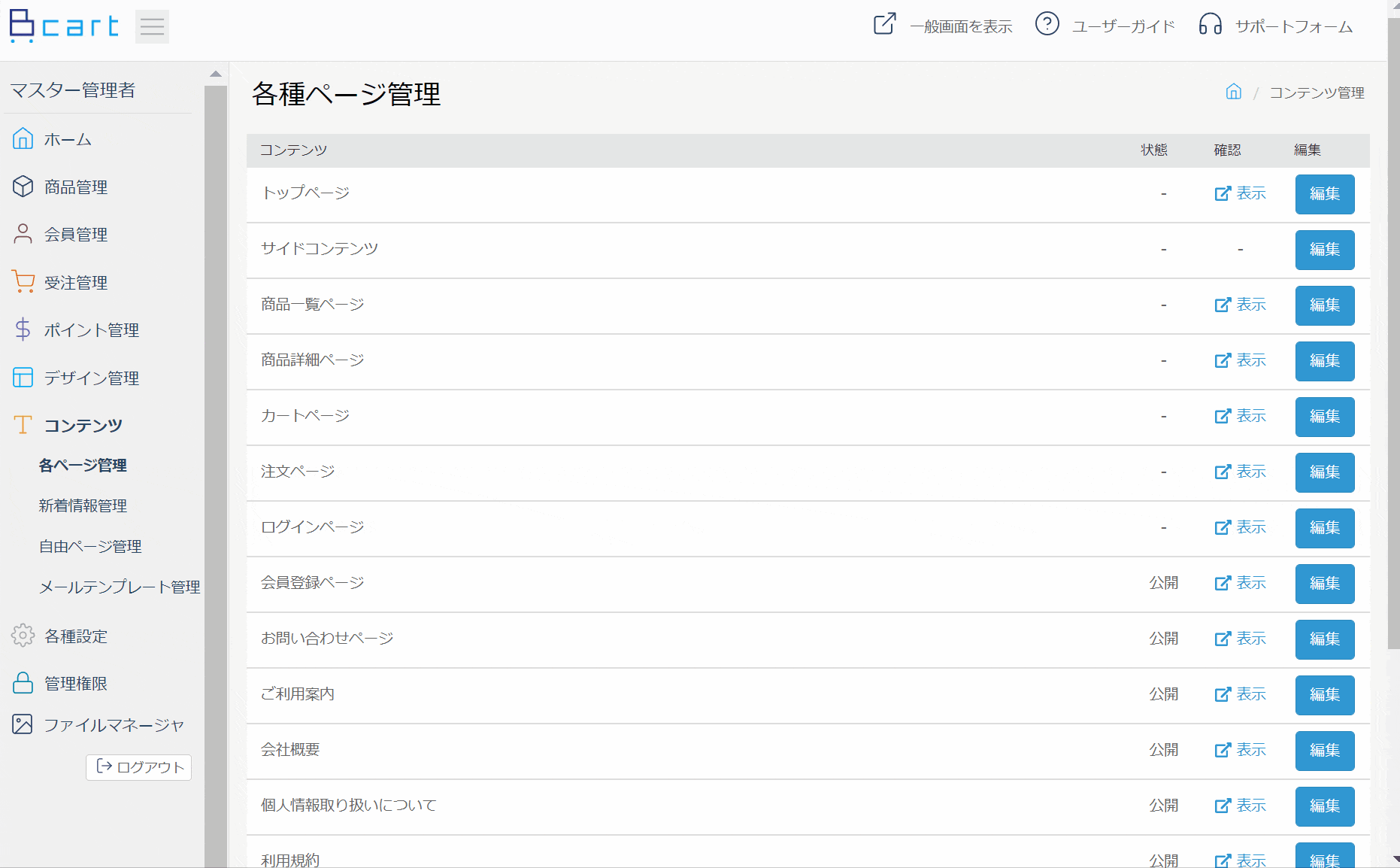Screen dimensions: 1400x868
Task: Click the sidebar scrollbar up arrow
Action: (216, 74)
